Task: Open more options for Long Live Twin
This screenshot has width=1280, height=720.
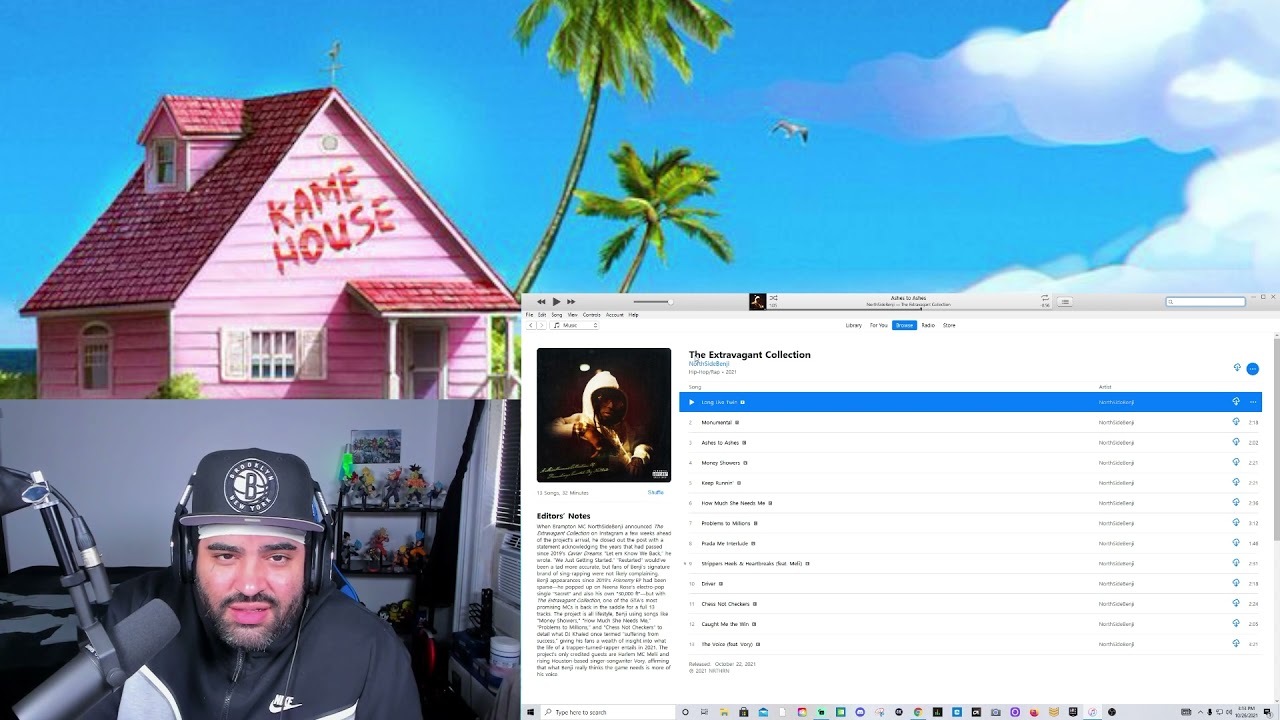Action: click(1253, 402)
